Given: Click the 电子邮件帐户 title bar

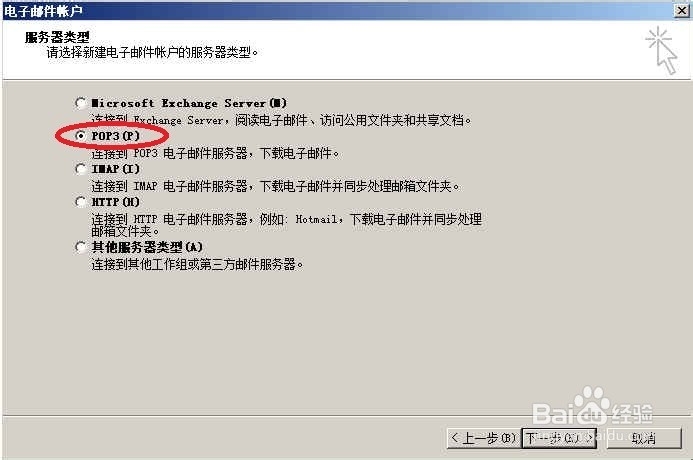Looking at the screenshot, I should (x=336, y=11).
